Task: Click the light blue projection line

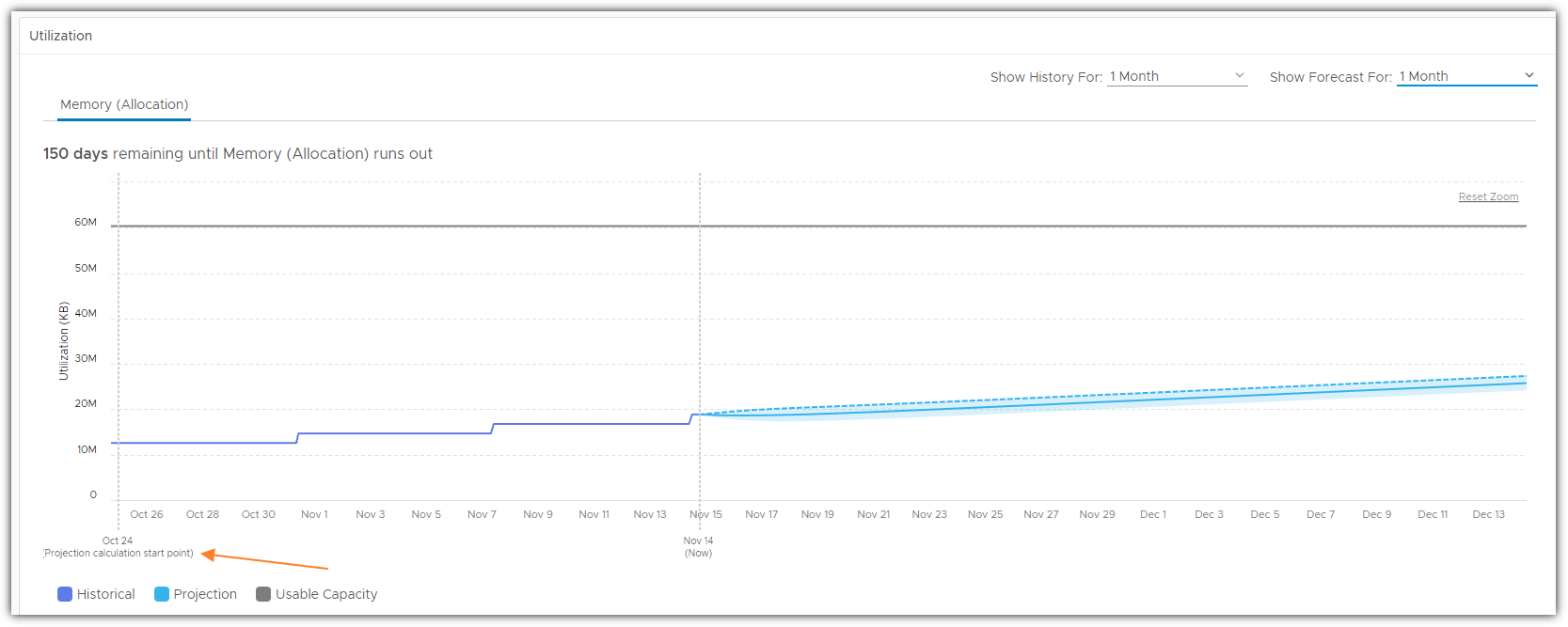Action: pyautogui.click(x=1129, y=400)
